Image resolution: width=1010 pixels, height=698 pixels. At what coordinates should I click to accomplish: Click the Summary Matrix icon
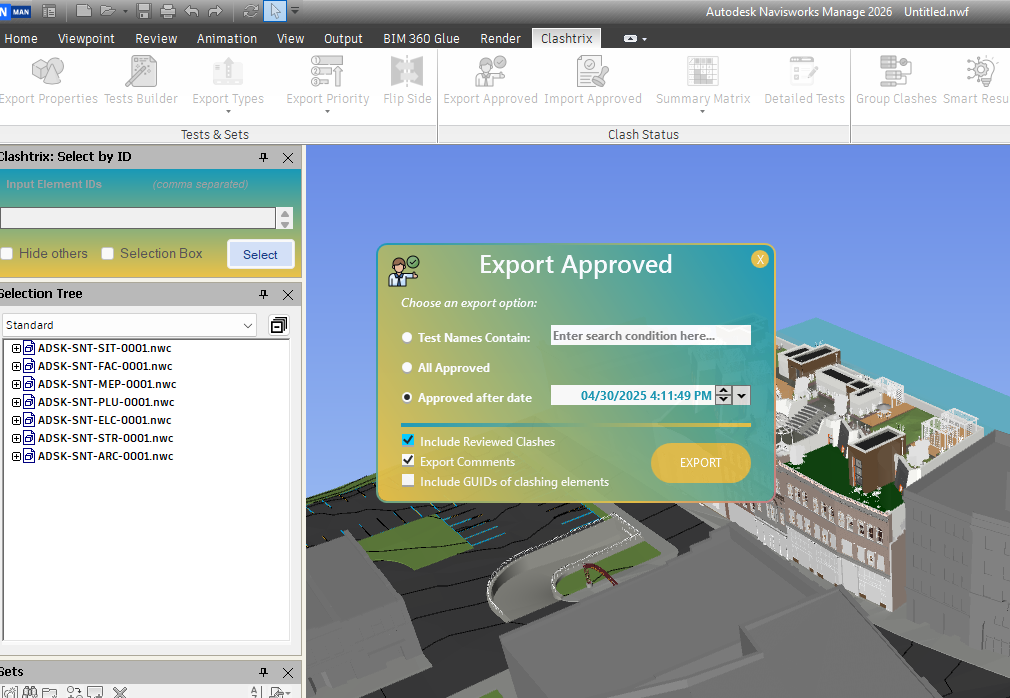pos(703,73)
